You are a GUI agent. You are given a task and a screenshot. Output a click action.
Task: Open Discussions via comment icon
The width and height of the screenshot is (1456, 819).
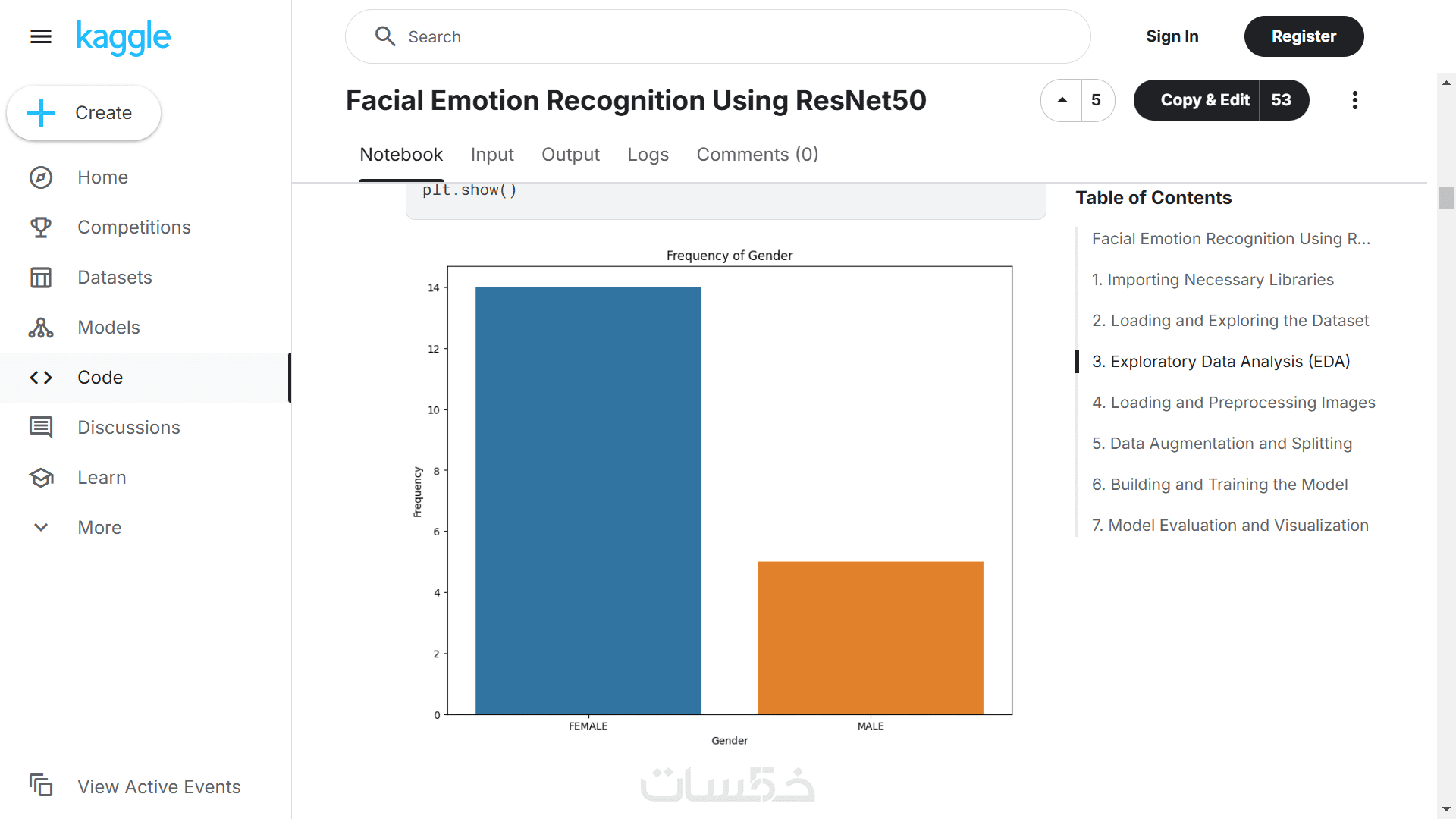41,427
